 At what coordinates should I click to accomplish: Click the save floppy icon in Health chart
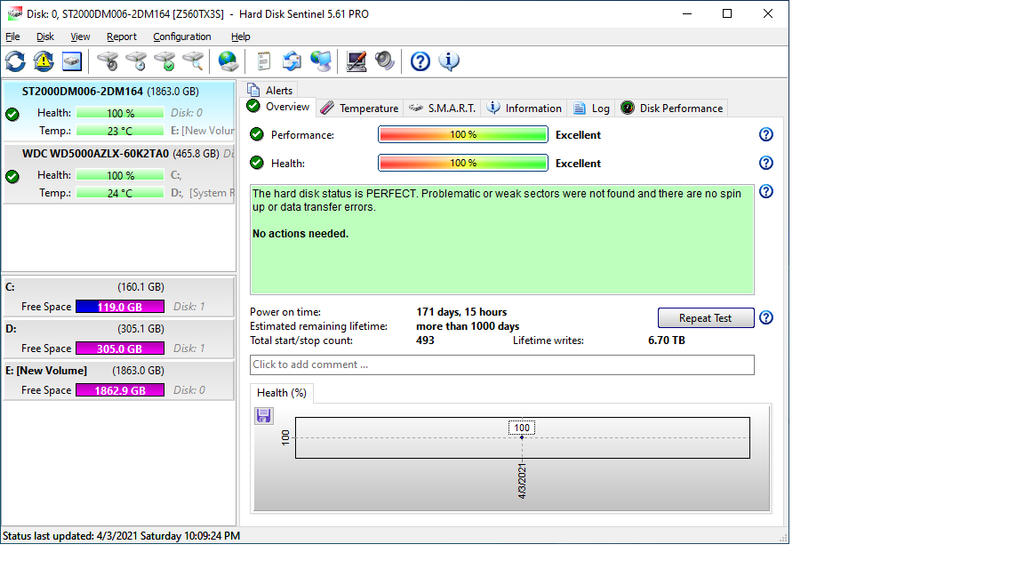[264, 416]
